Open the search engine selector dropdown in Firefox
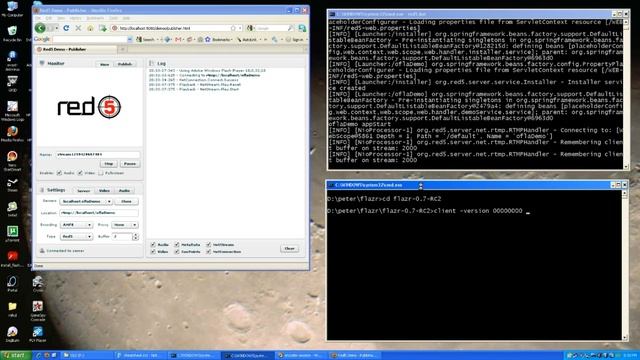 tap(251, 28)
